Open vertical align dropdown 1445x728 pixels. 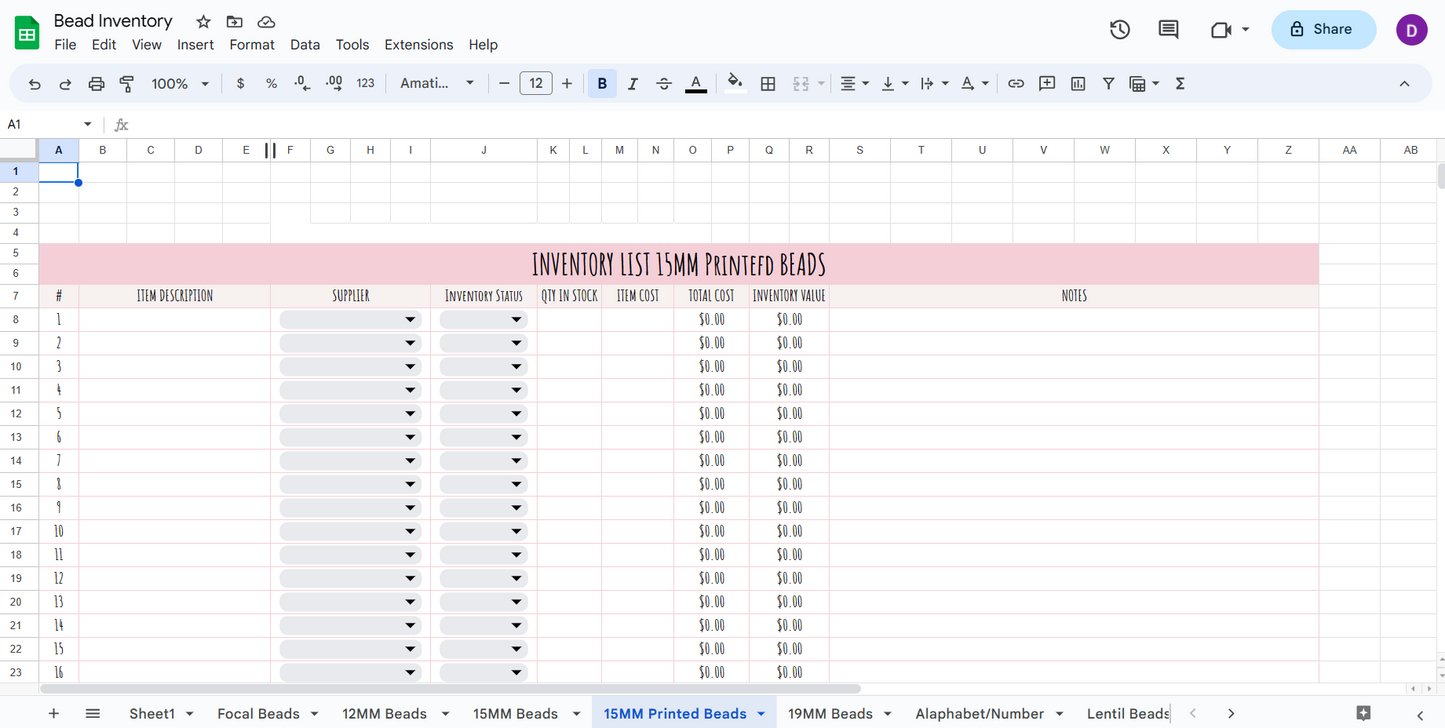coord(894,84)
